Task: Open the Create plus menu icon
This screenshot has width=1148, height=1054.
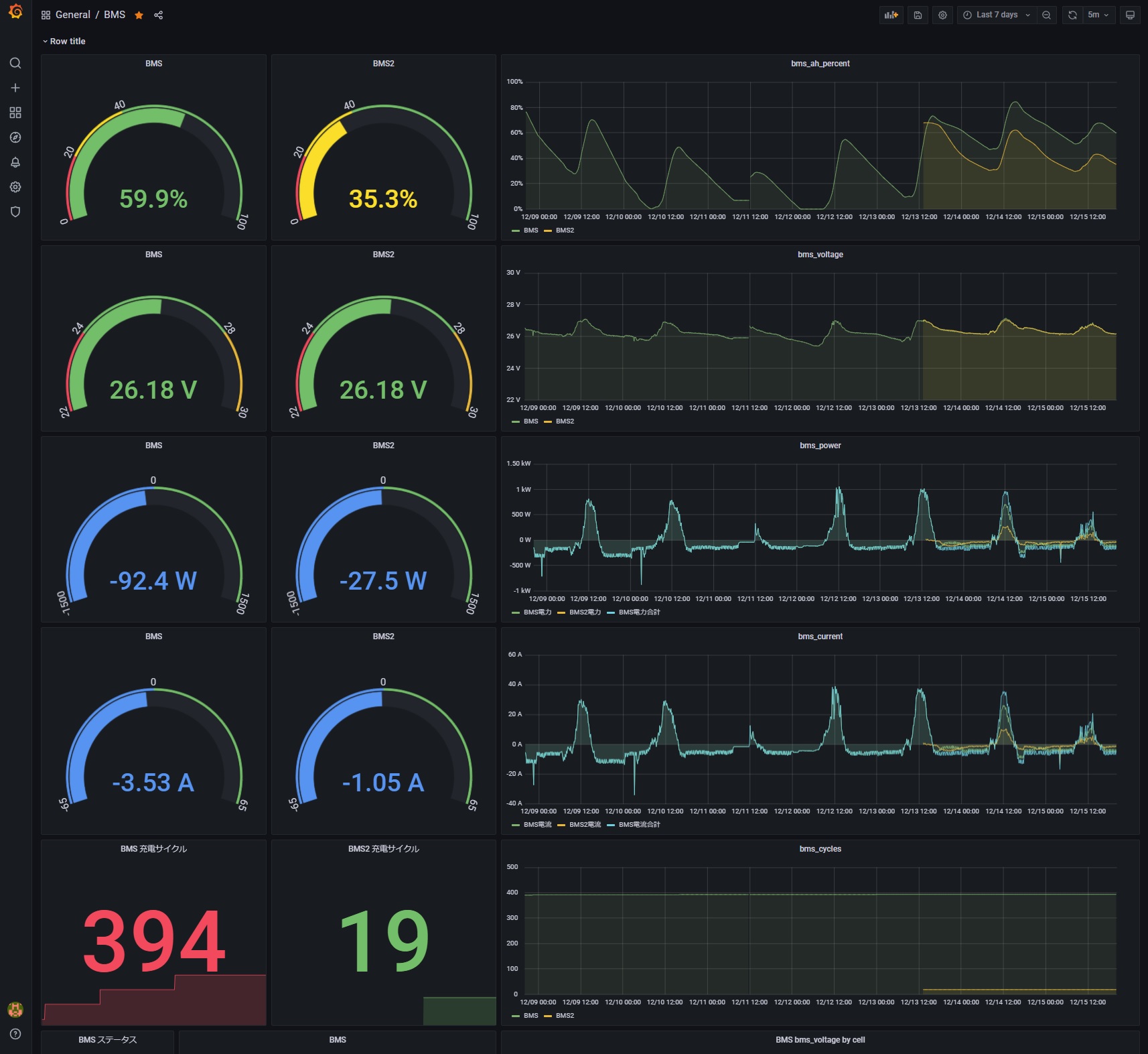Action: [15, 88]
